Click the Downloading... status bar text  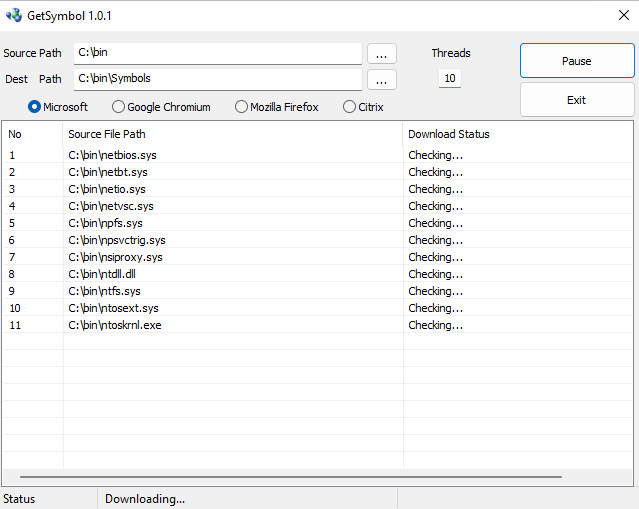tap(145, 499)
